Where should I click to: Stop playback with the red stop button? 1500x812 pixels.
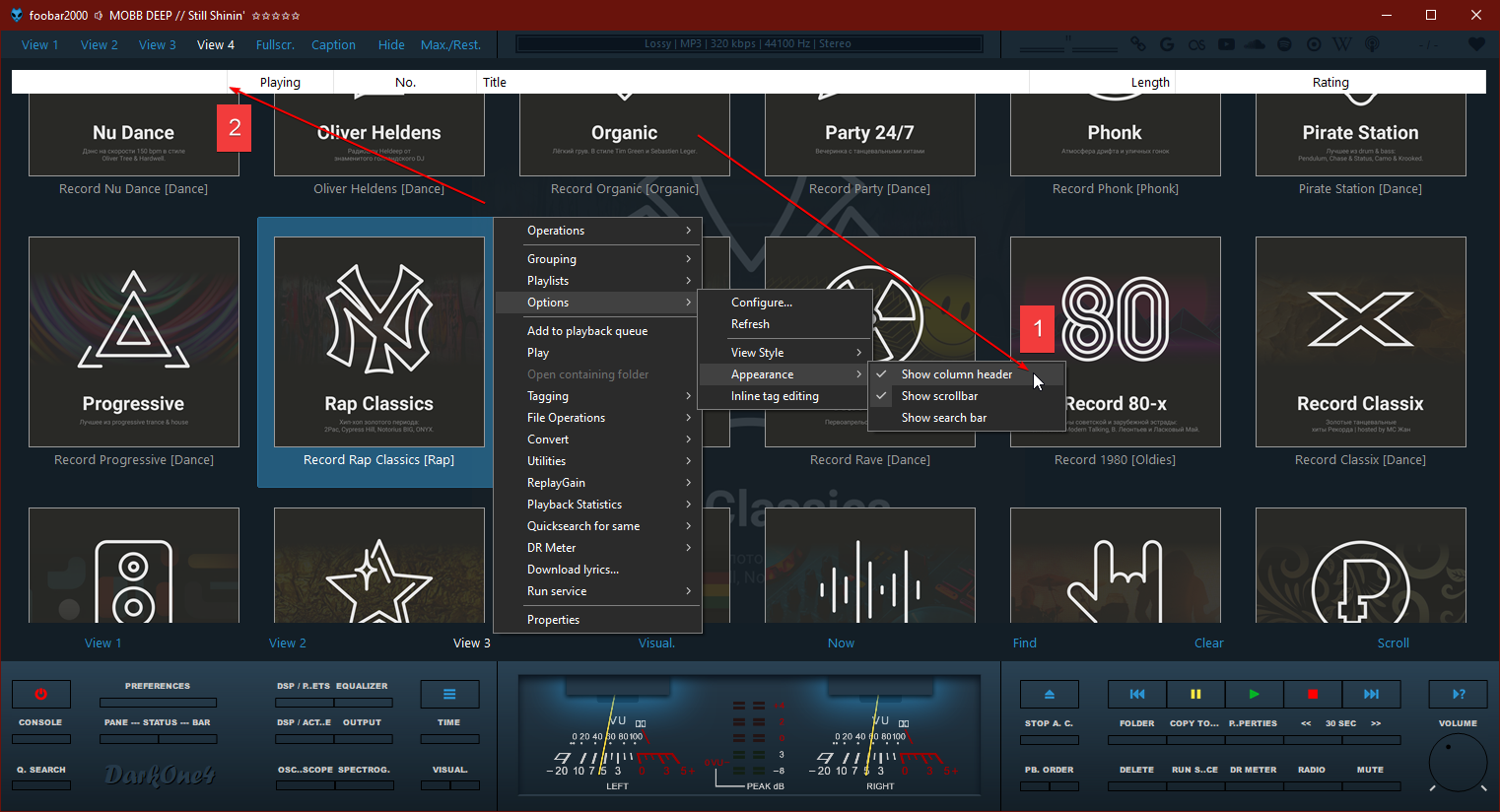click(x=1313, y=694)
